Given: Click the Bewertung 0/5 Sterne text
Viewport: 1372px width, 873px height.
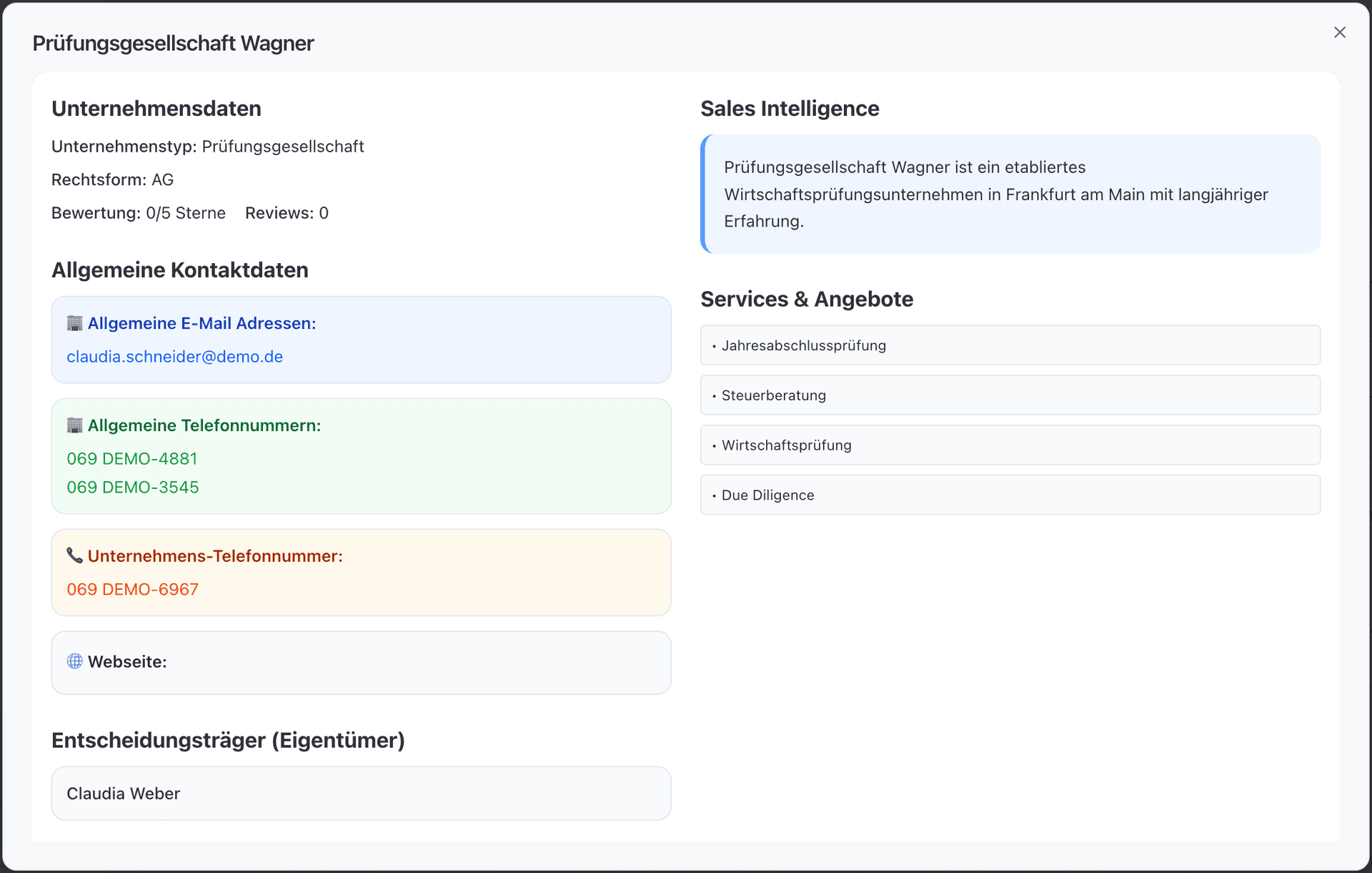Looking at the screenshot, I should 138,213.
